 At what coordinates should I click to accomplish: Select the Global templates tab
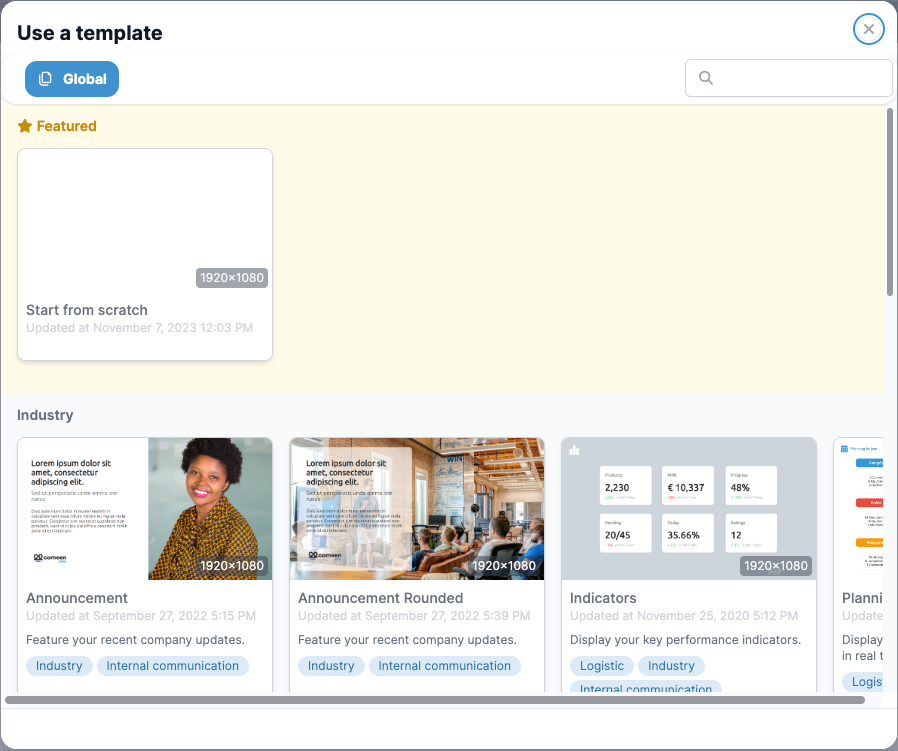(72, 79)
